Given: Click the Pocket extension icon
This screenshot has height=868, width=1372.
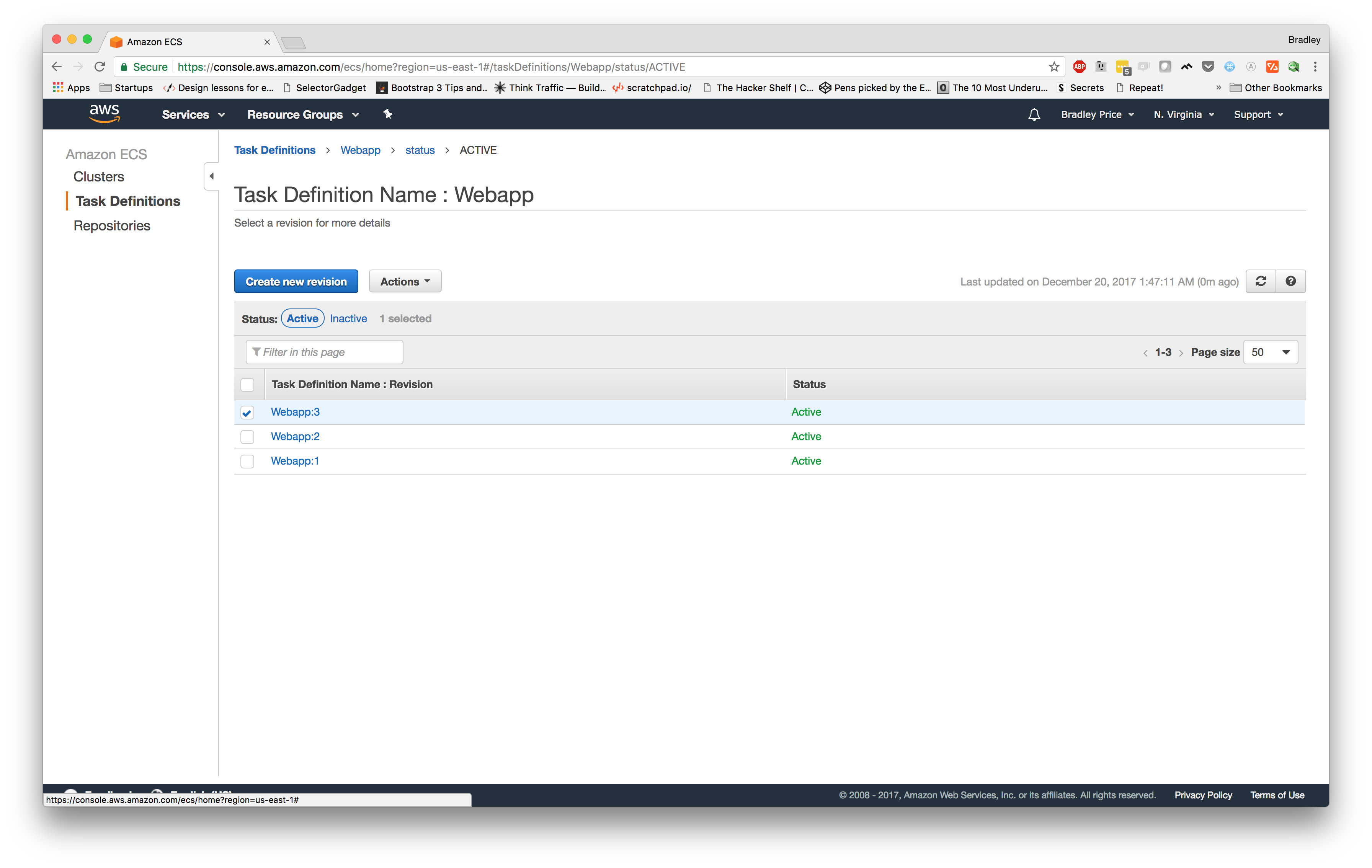Looking at the screenshot, I should tap(1207, 67).
